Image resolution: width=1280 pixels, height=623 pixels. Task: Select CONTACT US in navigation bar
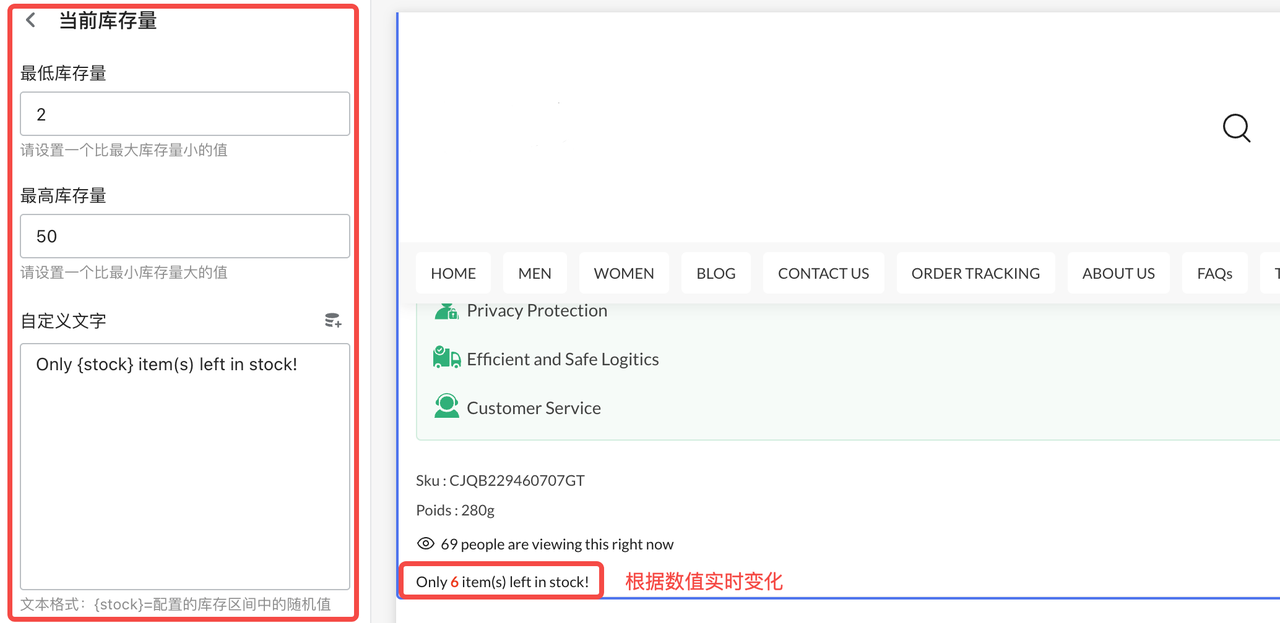point(823,273)
